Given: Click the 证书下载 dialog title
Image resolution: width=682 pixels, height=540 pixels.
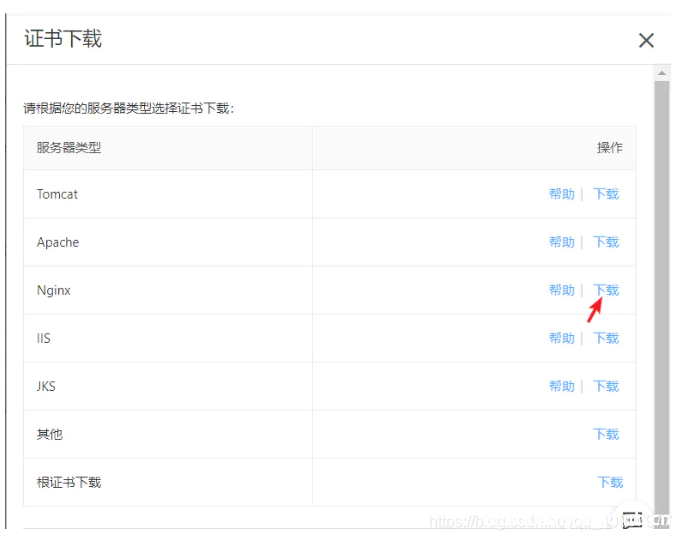Looking at the screenshot, I should (63, 39).
